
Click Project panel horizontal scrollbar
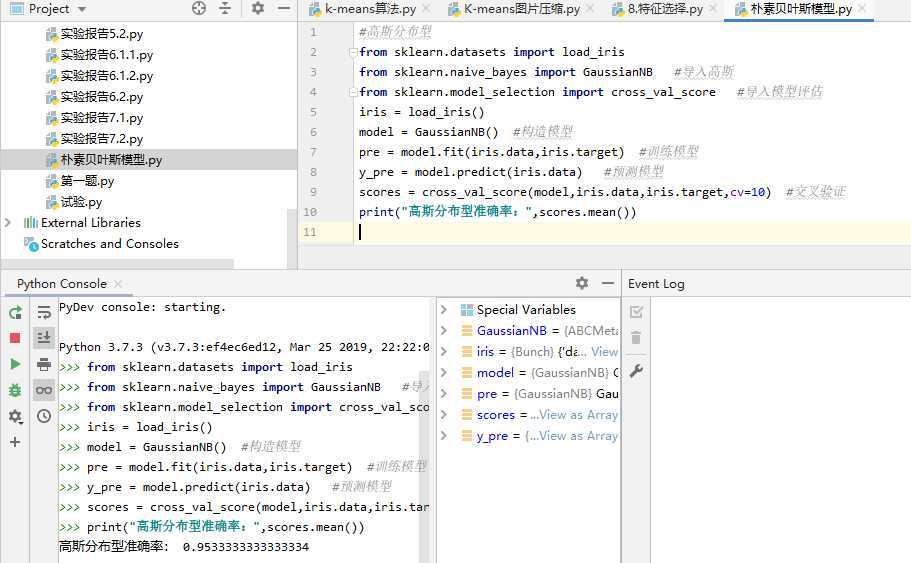[x=117, y=264]
